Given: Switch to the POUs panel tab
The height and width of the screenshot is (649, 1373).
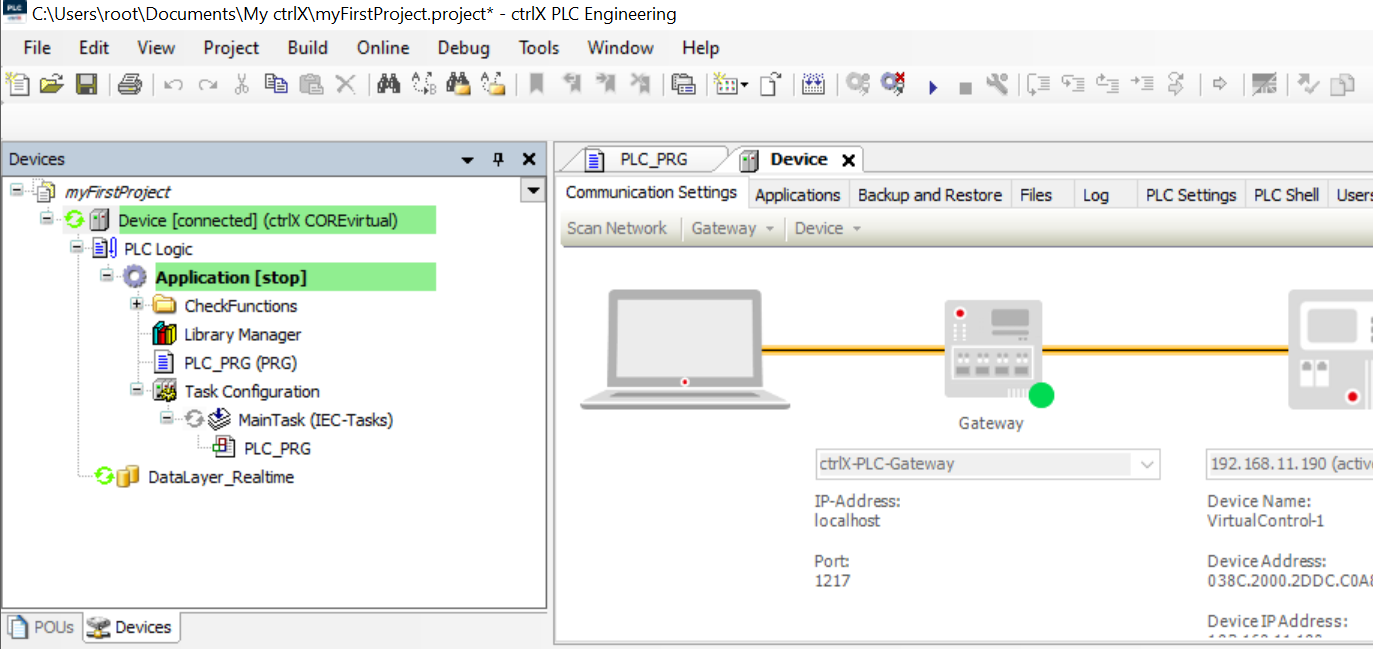Looking at the screenshot, I should [42, 627].
